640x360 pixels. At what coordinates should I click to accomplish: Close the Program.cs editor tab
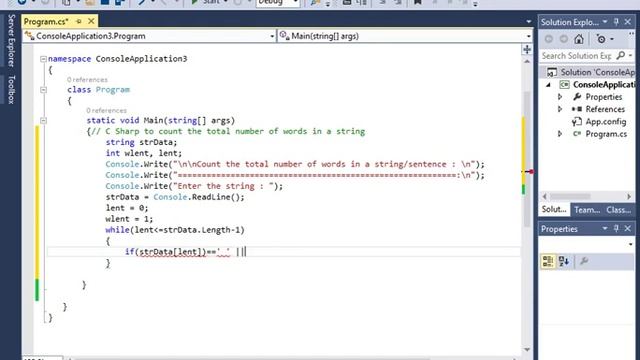(91, 21)
